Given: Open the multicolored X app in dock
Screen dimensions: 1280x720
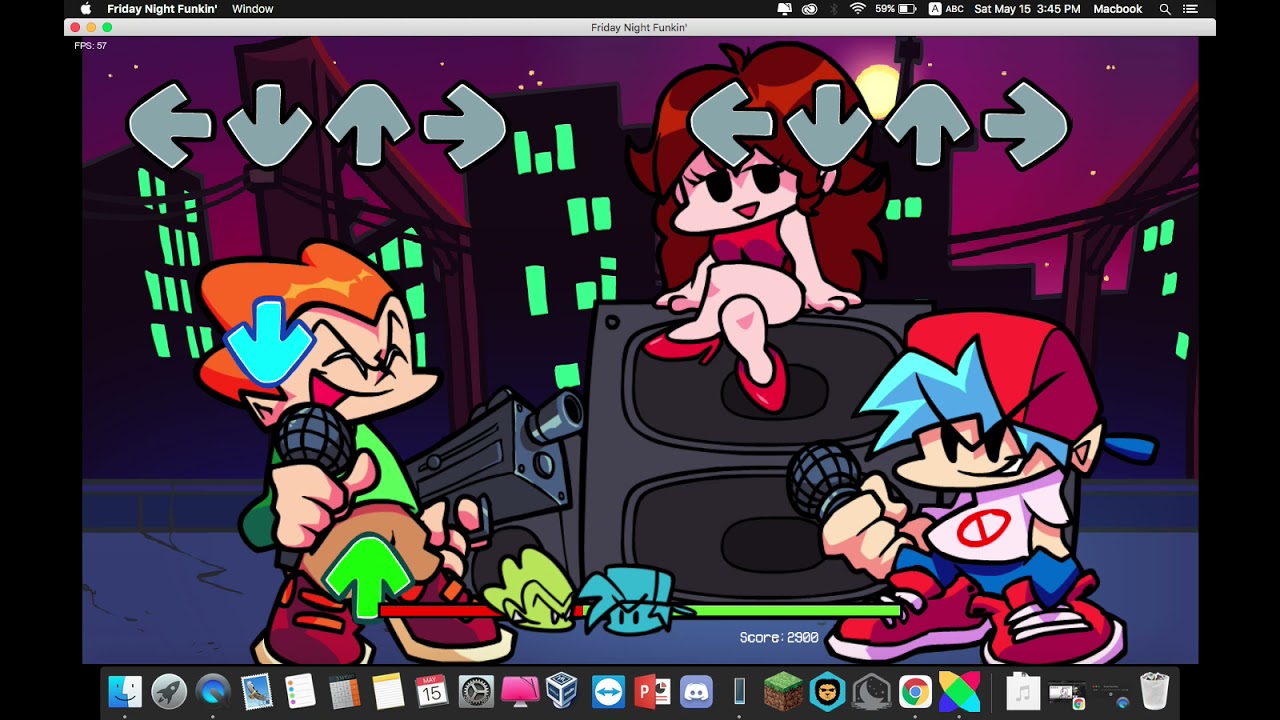Looking at the screenshot, I should point(959,691).
